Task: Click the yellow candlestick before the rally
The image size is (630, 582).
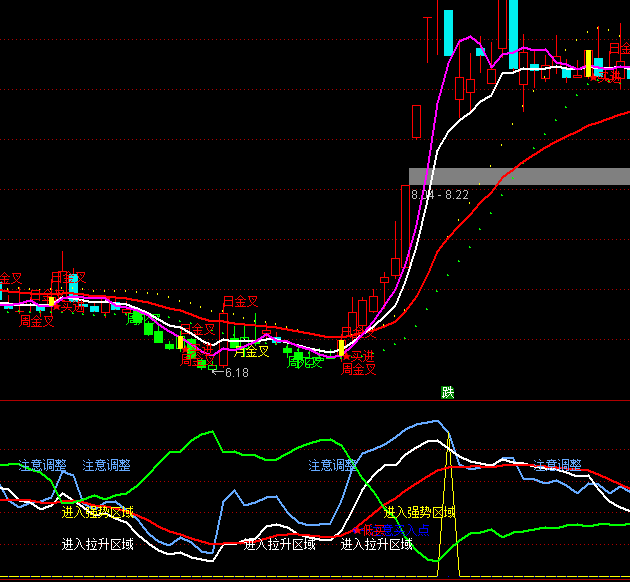Action: pyautogui.click(x=341, y=348)
